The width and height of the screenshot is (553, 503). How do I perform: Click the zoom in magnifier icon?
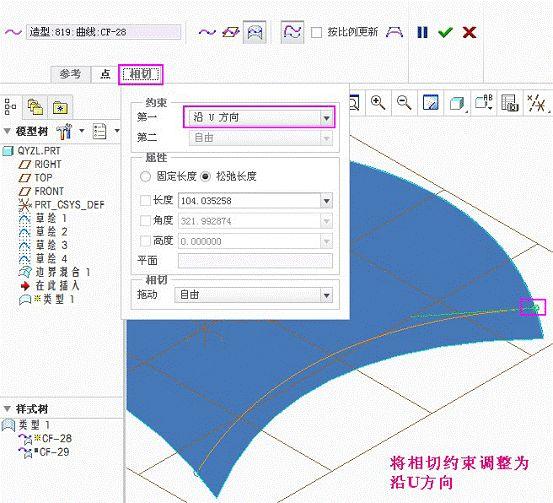tap(378, 103)
